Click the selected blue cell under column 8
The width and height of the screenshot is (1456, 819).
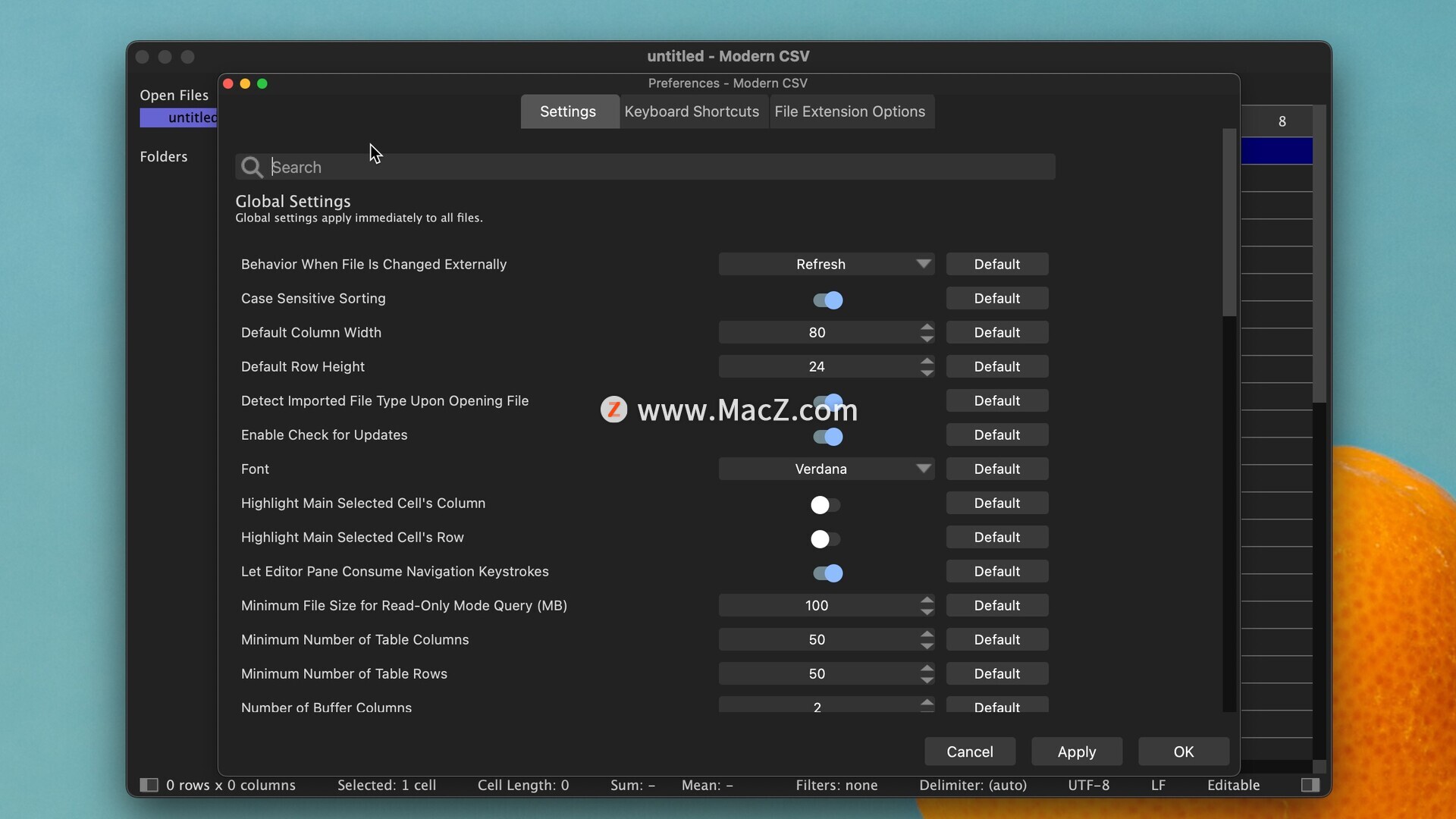pos(1278,151)
